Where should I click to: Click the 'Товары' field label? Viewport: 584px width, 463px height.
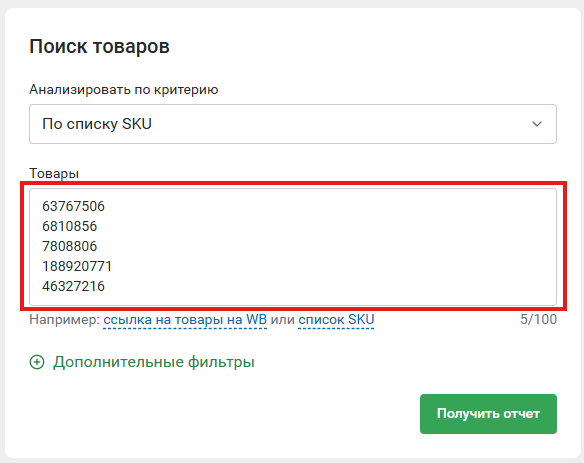click(54, 173)
